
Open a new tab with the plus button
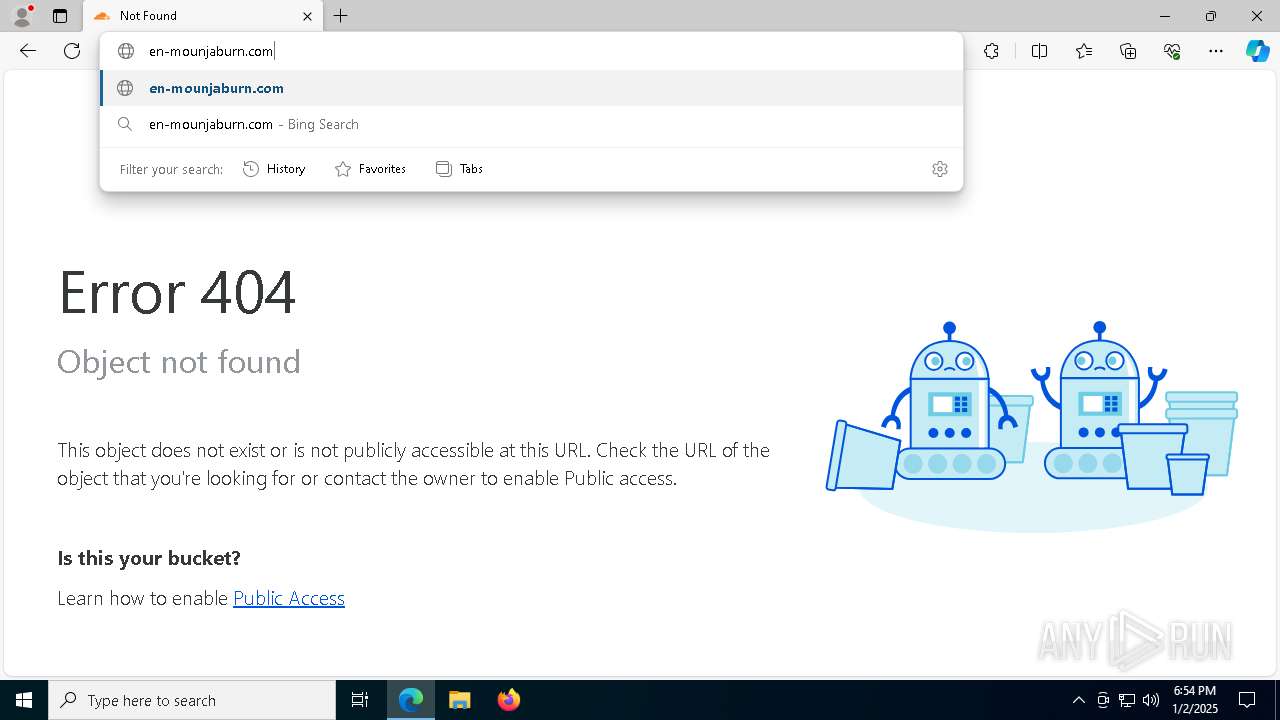341,16
